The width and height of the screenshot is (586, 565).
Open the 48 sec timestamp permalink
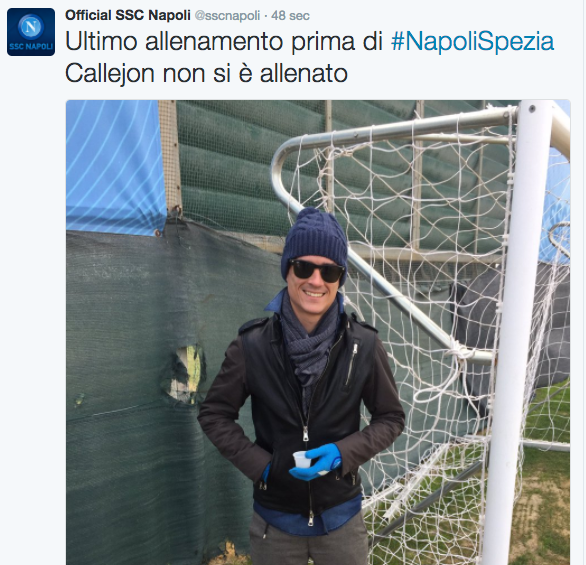coord(290,16)
